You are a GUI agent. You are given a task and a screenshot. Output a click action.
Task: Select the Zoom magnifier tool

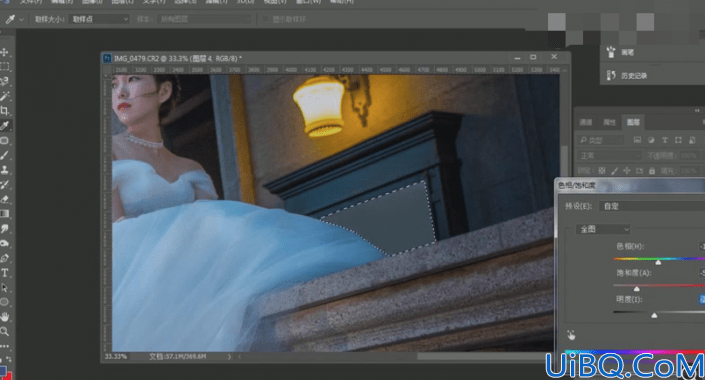click(4, 332)
